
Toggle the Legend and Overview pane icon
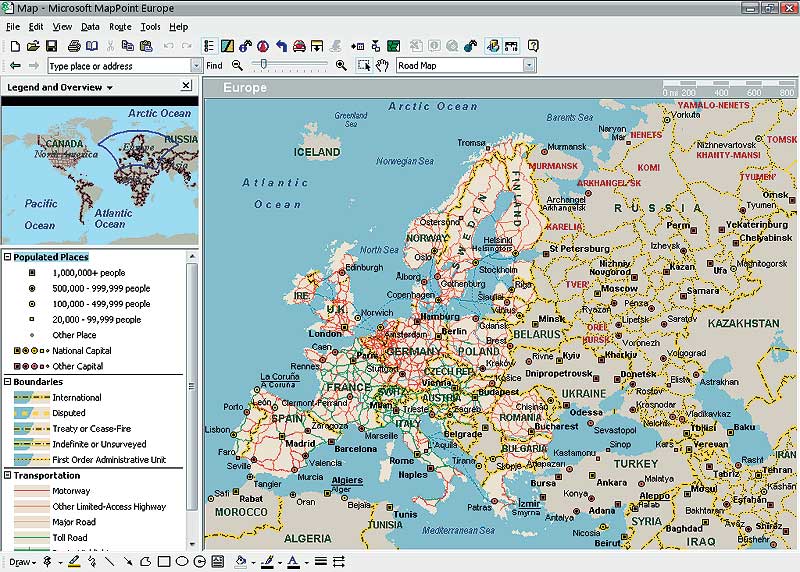209,46
